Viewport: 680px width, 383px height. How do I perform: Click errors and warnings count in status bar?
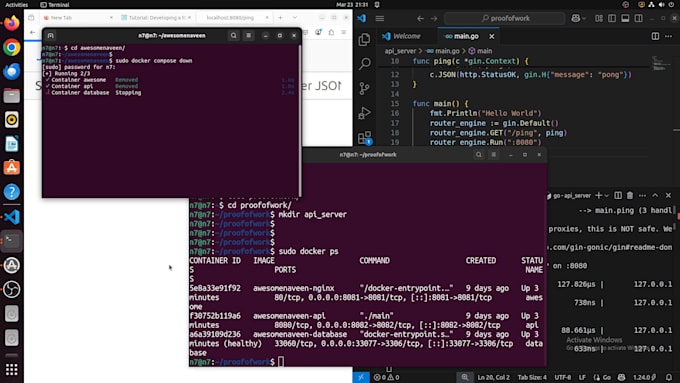pos(386,377)
